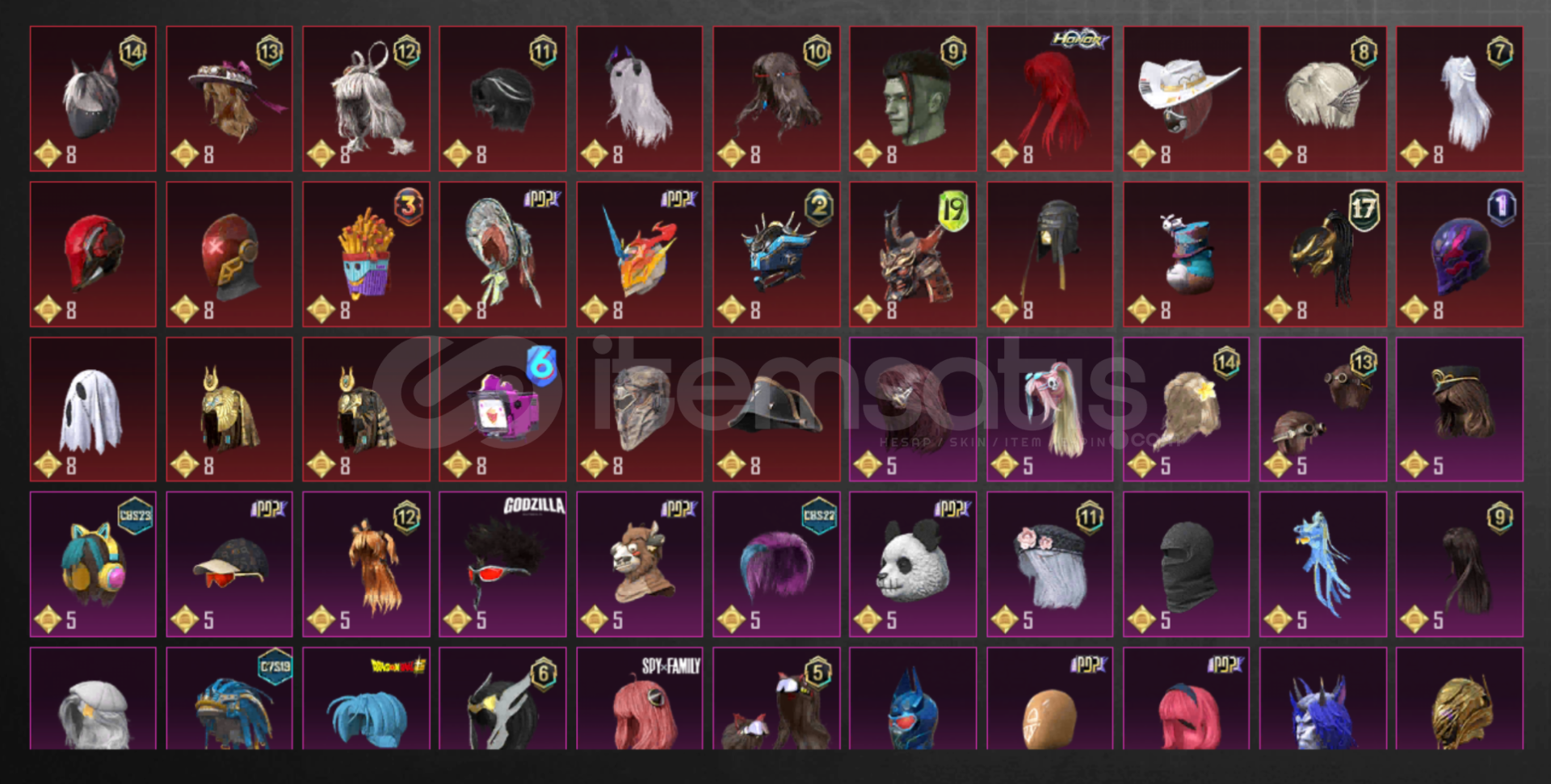Select the cat-ear headphones with CBS23 badge
This screenshot has height=784, width=1551.
[x=93, y=564]
